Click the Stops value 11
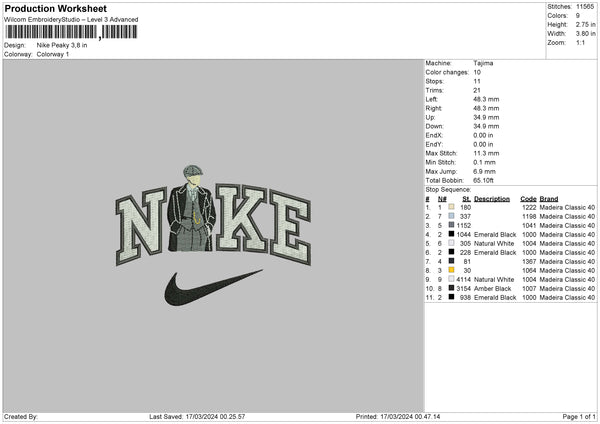Screen dimensions: 600x424 (x=477, y=81)
